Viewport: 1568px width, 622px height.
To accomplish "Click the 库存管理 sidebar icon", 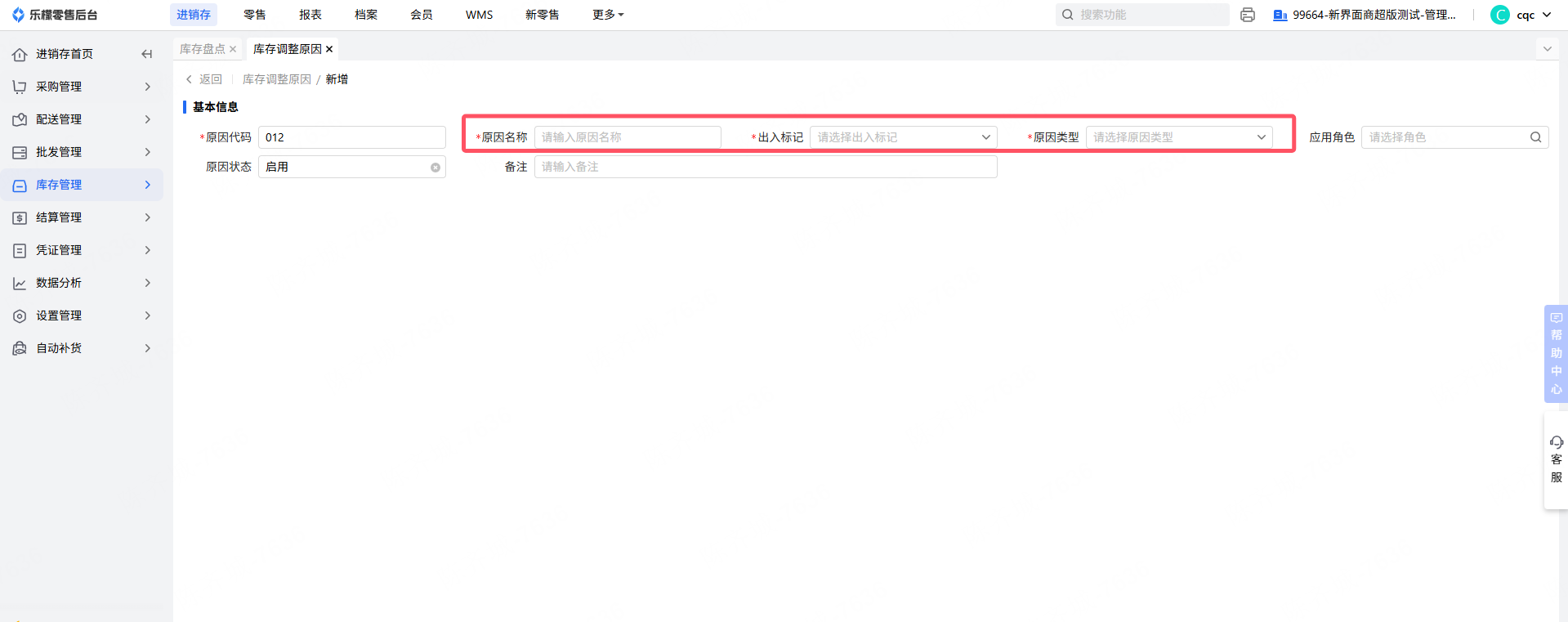I will tap(20, 185).
